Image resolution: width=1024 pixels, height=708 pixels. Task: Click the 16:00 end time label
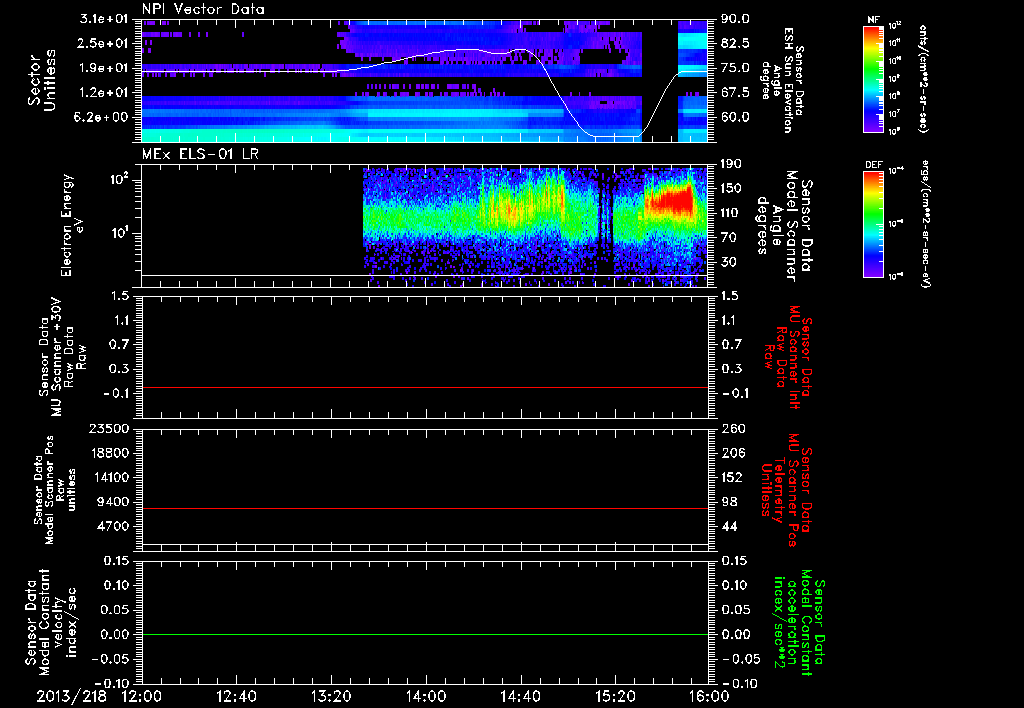709,694
